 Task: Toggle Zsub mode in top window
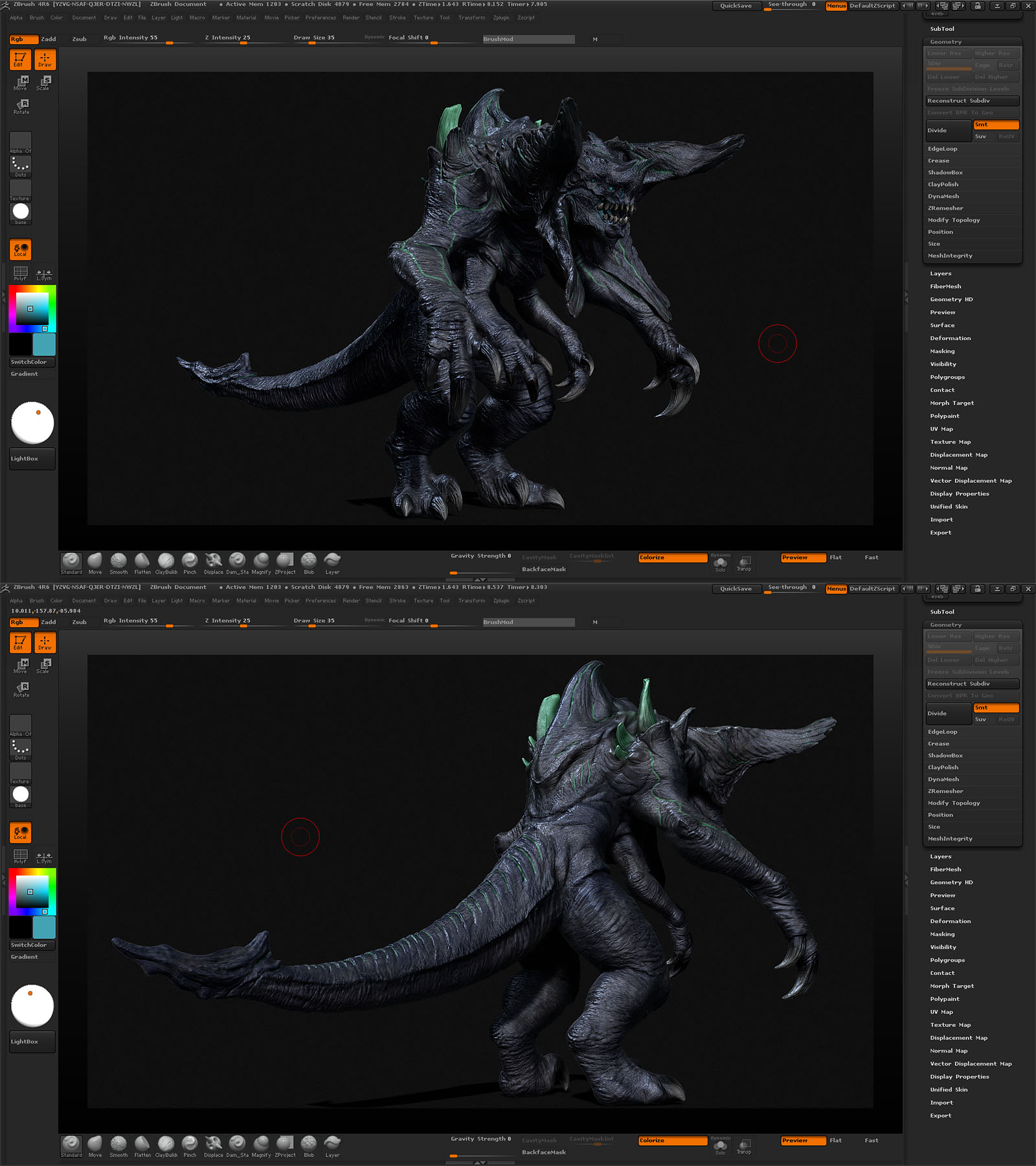[x=79, y=39]
